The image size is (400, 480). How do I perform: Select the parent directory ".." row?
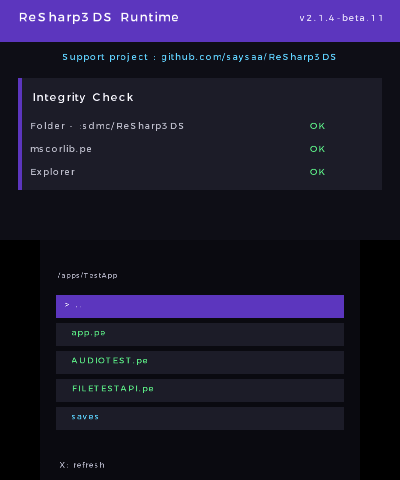[200, 306]
